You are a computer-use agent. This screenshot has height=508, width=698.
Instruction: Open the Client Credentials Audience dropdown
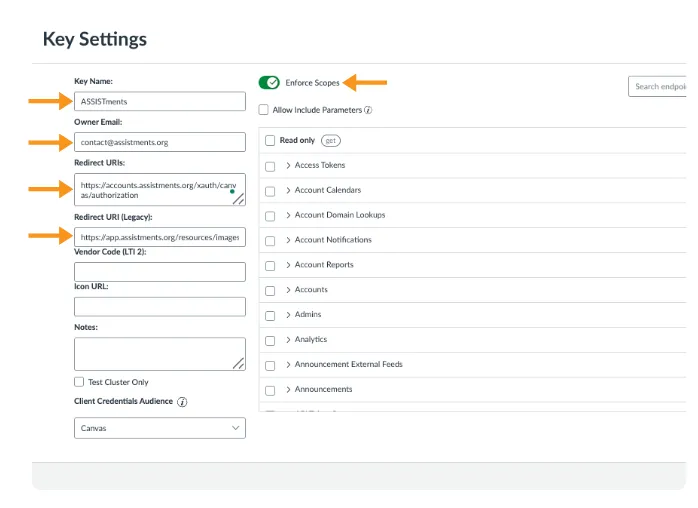click(159, 428)
